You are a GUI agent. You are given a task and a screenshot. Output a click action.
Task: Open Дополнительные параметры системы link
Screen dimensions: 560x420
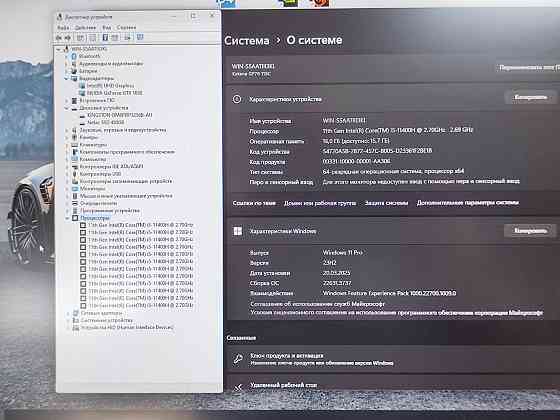coord(468,202)
